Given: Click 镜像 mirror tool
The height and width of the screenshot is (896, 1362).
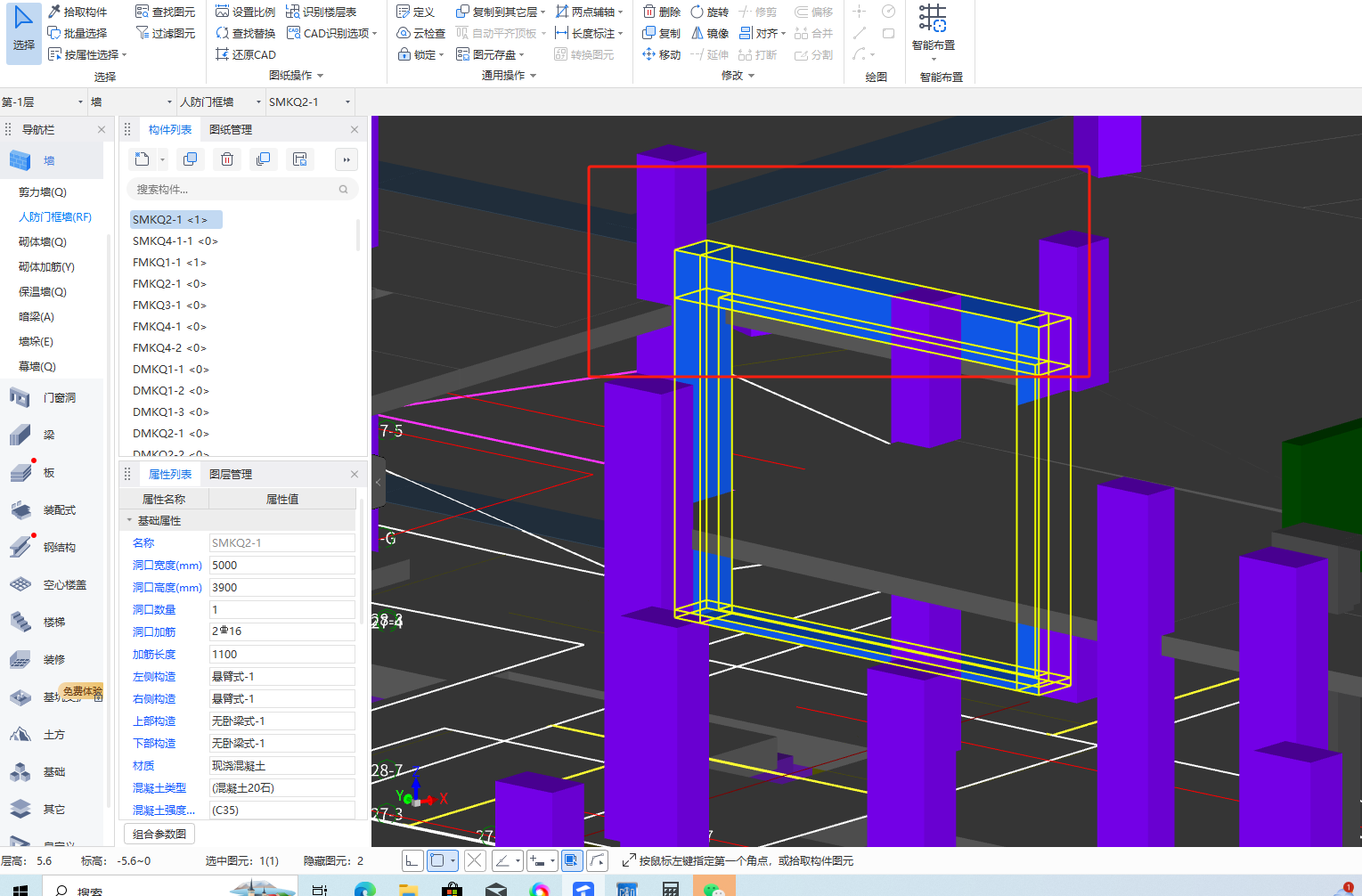Looking at the screenshot, I should pyautogui.click(x=710, y=33).
